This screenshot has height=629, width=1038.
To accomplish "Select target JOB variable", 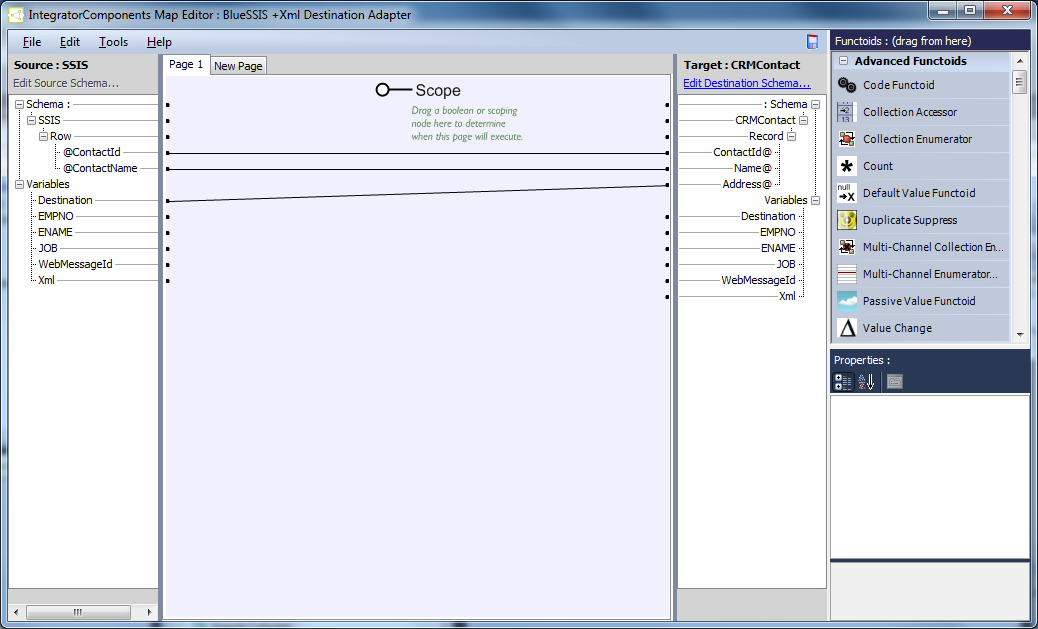I will click(786, 264).
